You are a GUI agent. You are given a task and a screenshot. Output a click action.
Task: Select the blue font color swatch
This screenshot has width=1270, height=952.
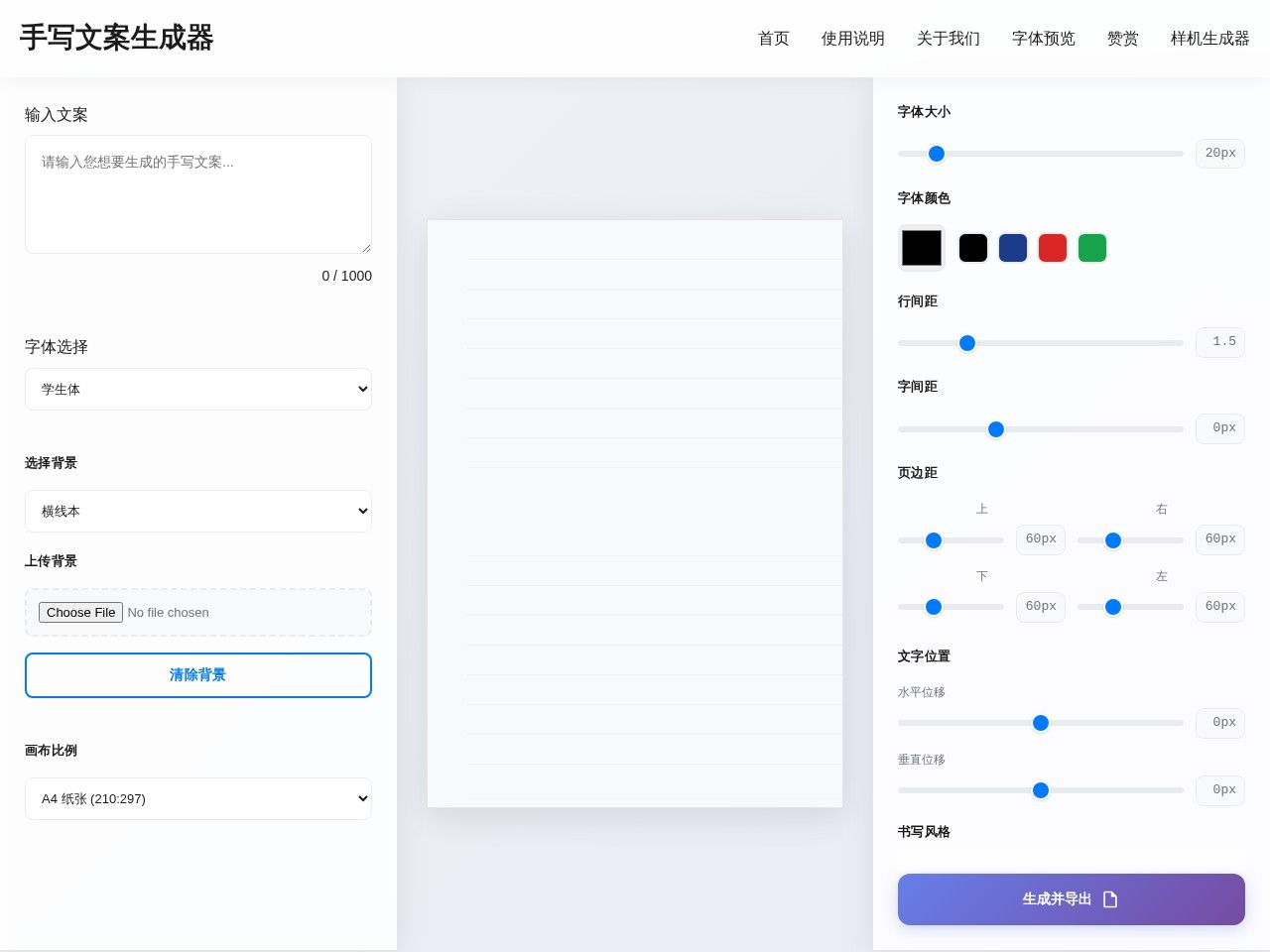(1013, 248)
